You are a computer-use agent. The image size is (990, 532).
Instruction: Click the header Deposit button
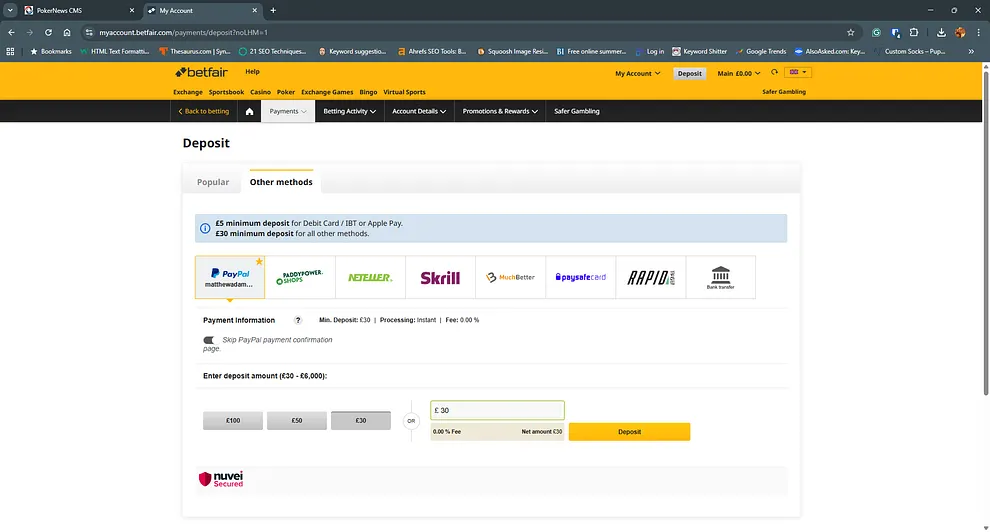coord(689,73)
